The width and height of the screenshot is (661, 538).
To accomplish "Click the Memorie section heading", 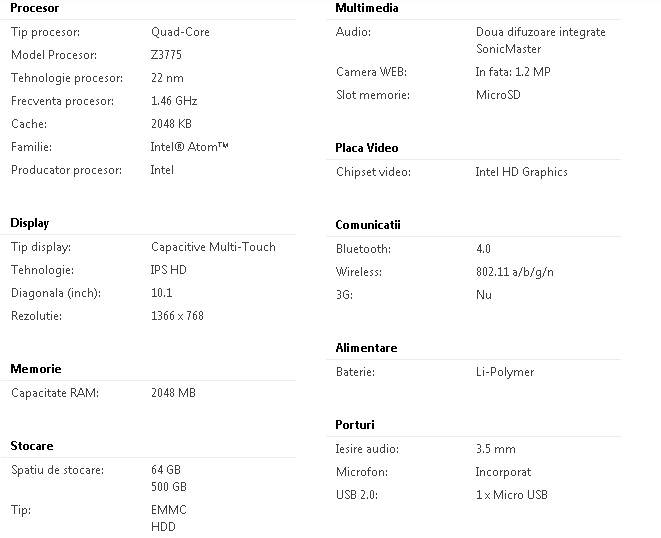I will click(x=36, y=369).
